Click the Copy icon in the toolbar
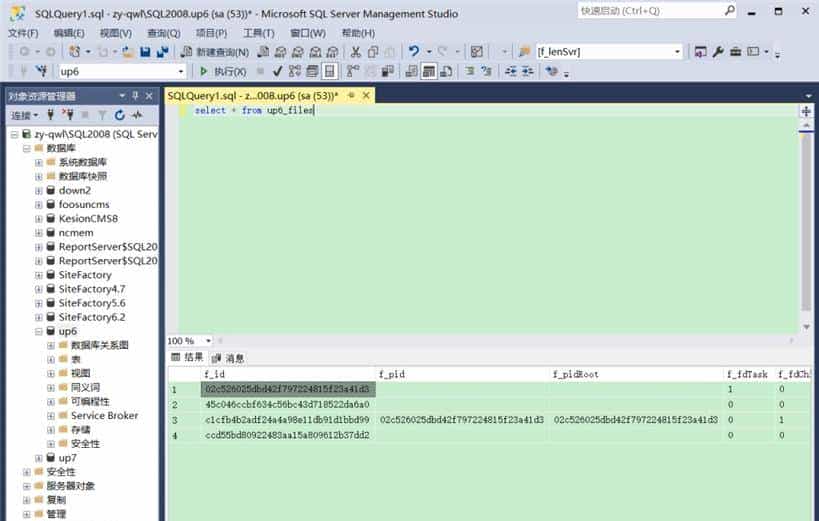Screen dimensions: 819x521 373,52
